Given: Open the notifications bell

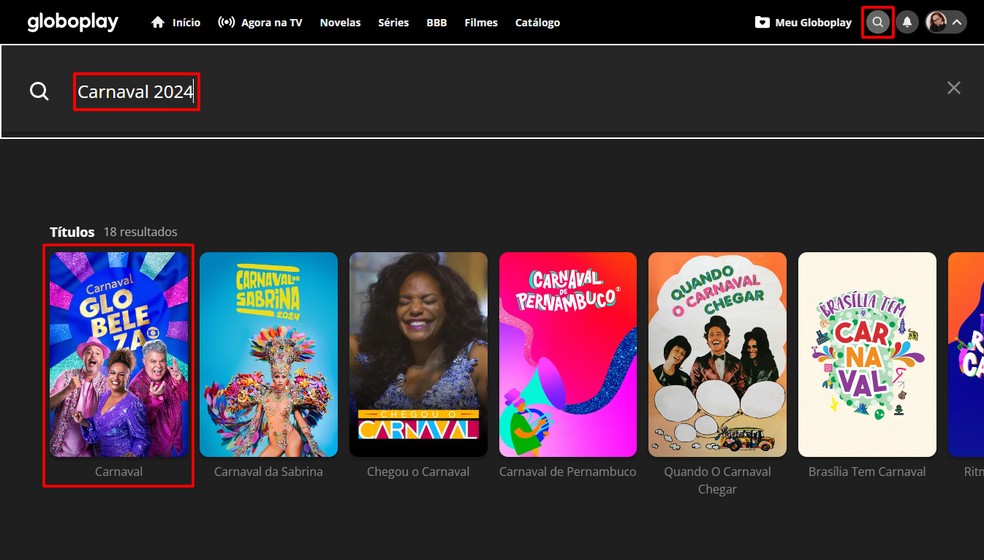Looking at the screenshot, I should 907,22.
